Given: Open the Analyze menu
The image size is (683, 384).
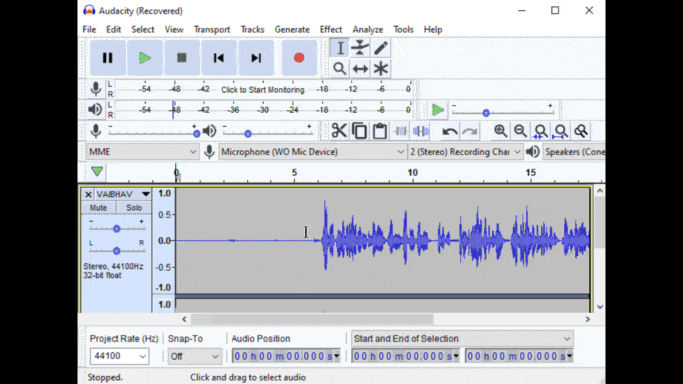Looking at the screenshot, I should pyautogui.click(x=368, y=30).
